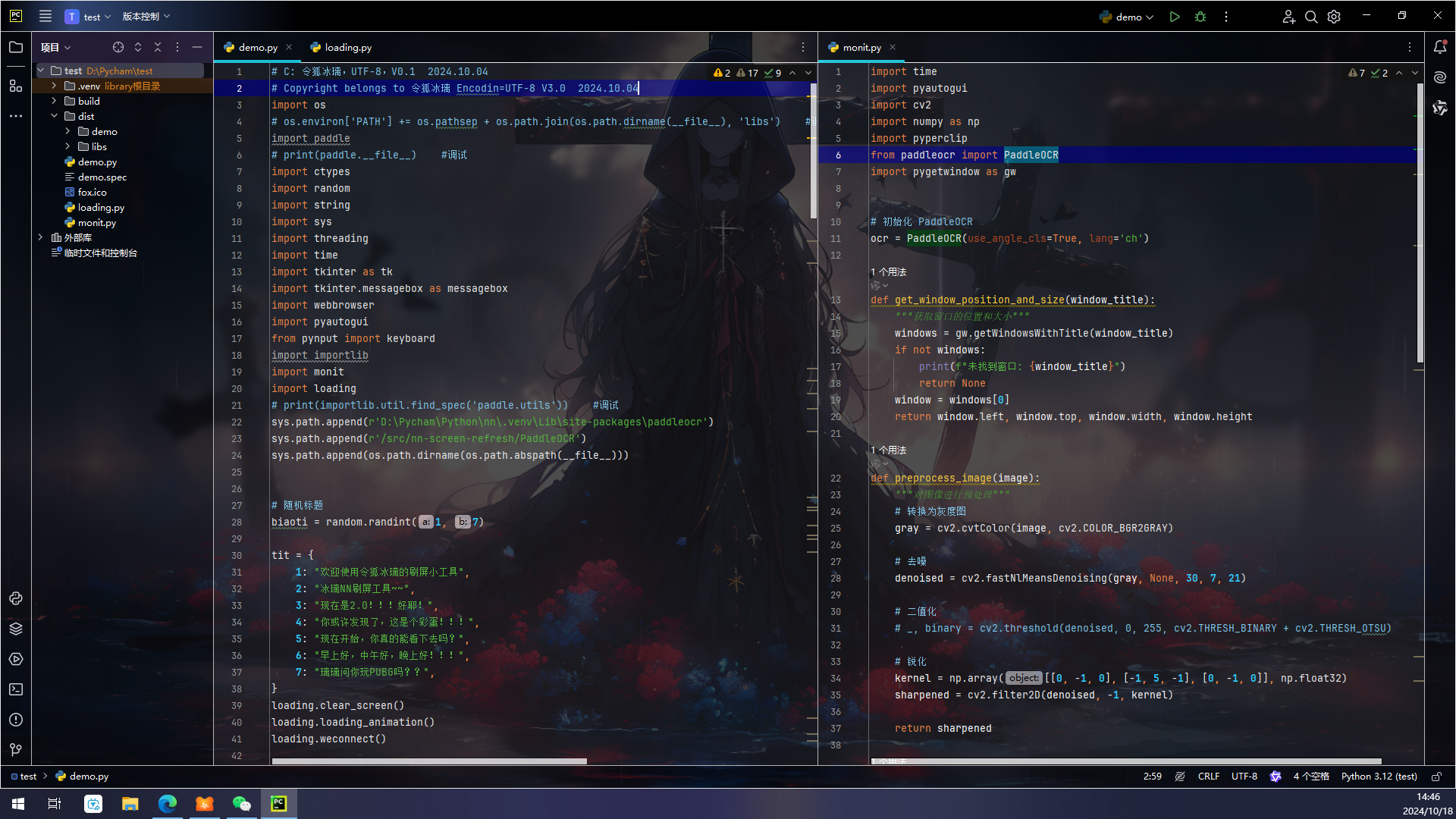The image size is (1456, 819).
Task: Collapse the dist folder
Action: tap(54, 116)
